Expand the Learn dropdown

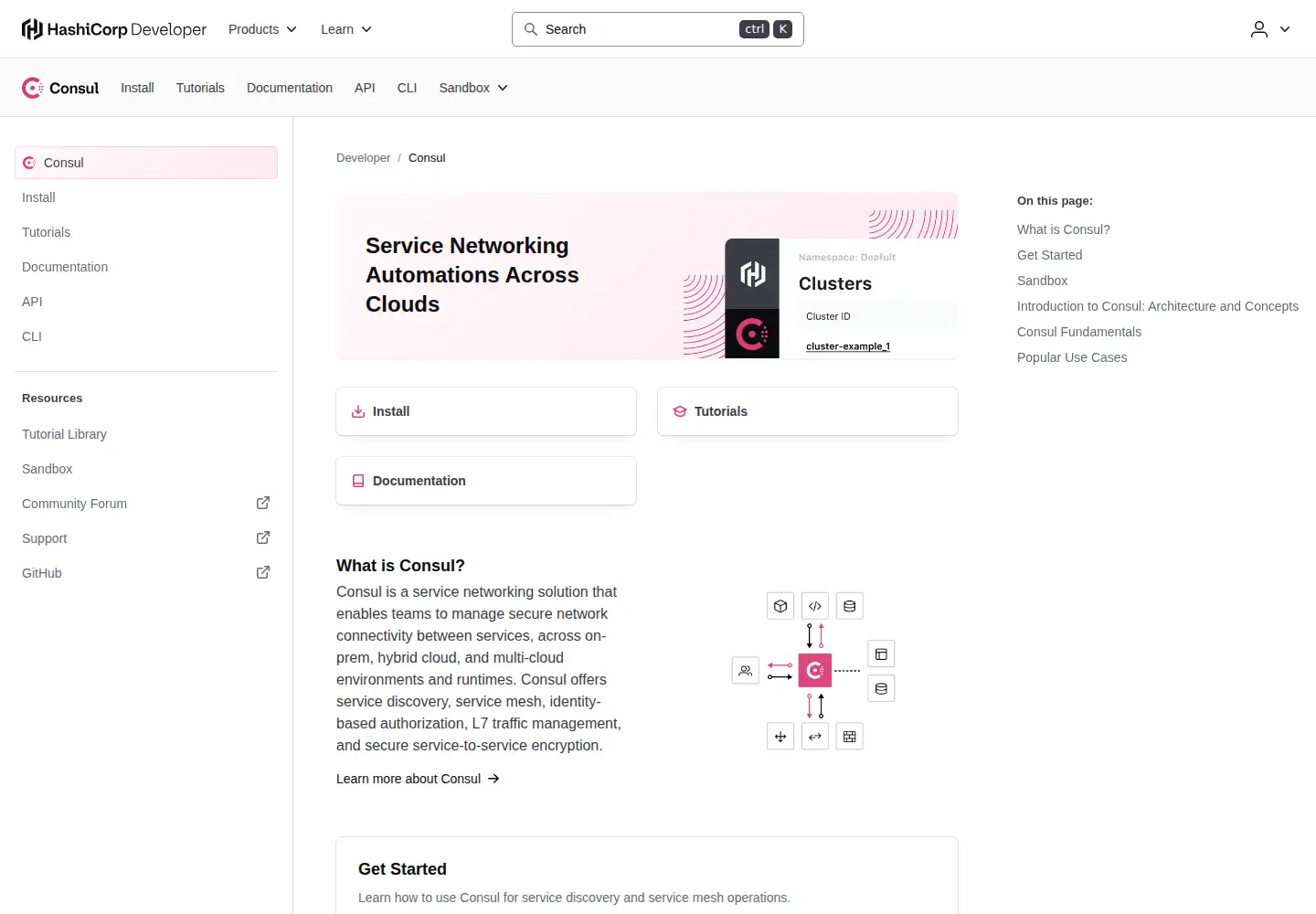pyautogui.click(x=346, y=29)
